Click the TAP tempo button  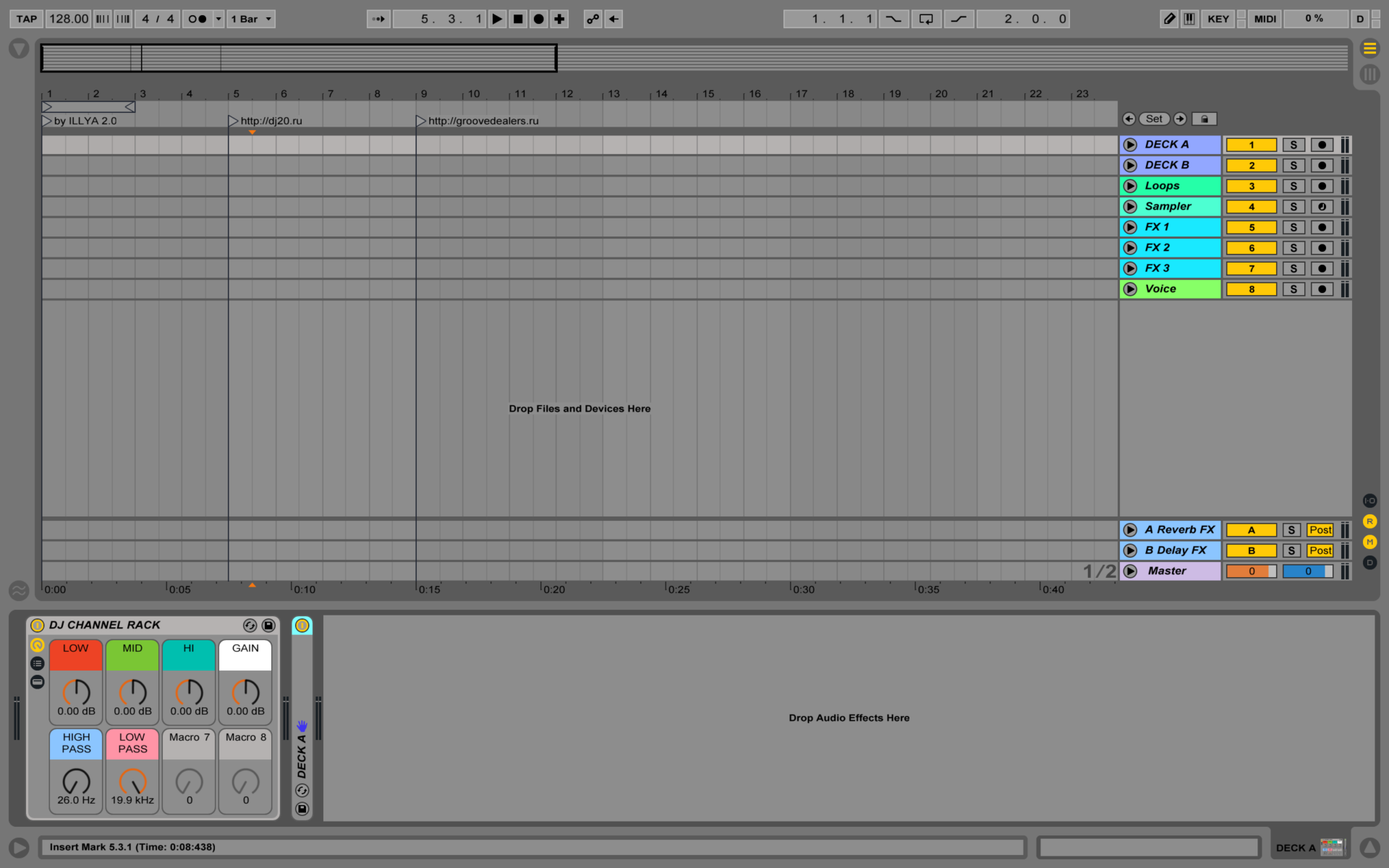coord(27,19)
